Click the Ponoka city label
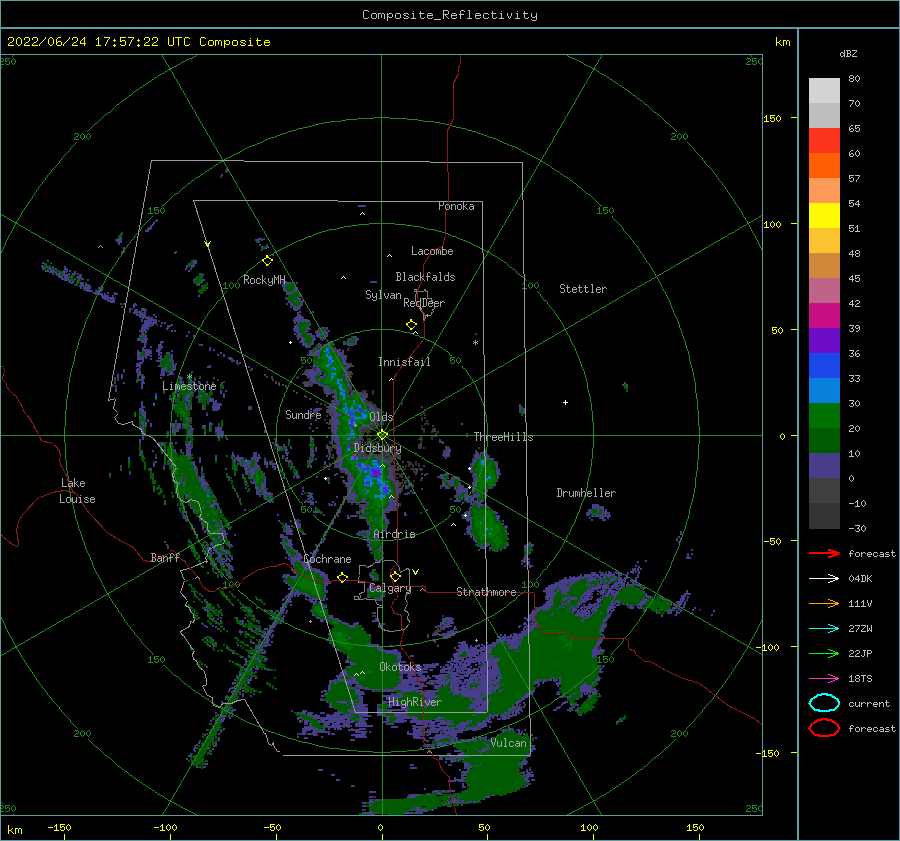900x841 pixels. (456, 206)
